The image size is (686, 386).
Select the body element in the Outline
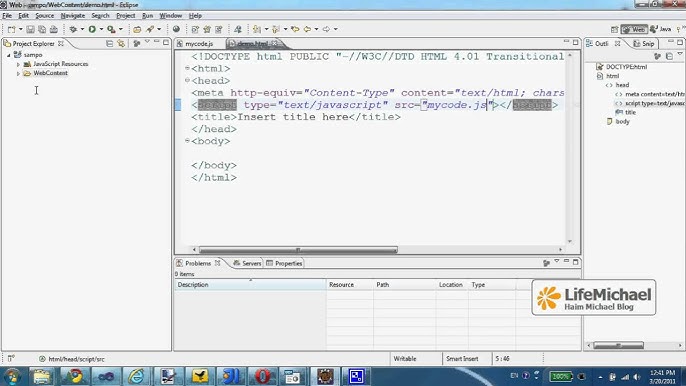point(622,122)
